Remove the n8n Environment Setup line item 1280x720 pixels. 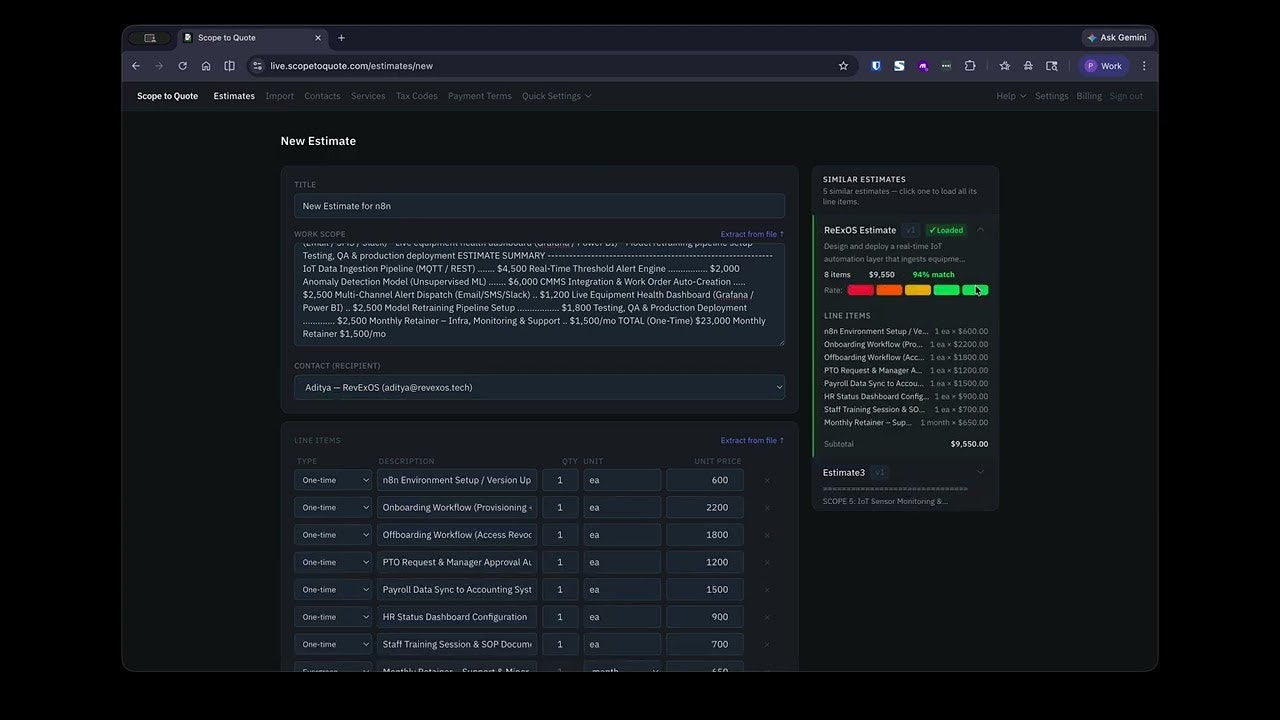[x=767, y=480]
